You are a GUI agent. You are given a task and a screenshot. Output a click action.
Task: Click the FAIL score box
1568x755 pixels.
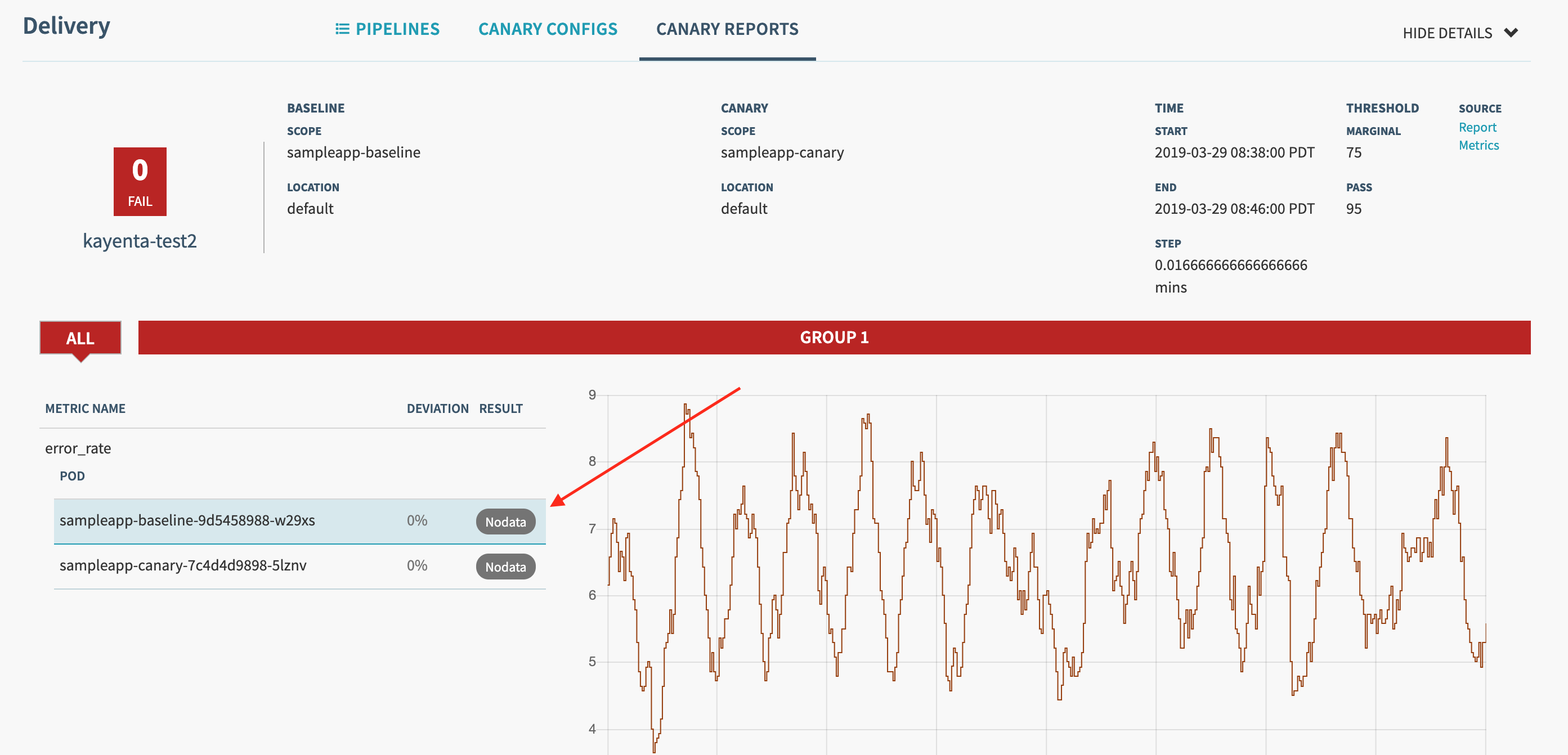(x=140, y=181)
